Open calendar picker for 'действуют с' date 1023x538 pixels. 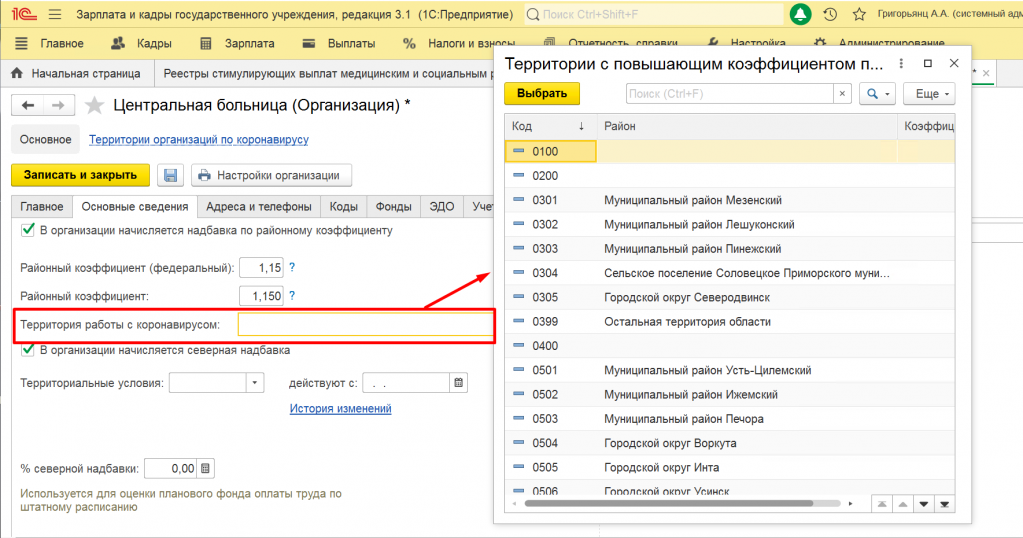pos(458,383)
